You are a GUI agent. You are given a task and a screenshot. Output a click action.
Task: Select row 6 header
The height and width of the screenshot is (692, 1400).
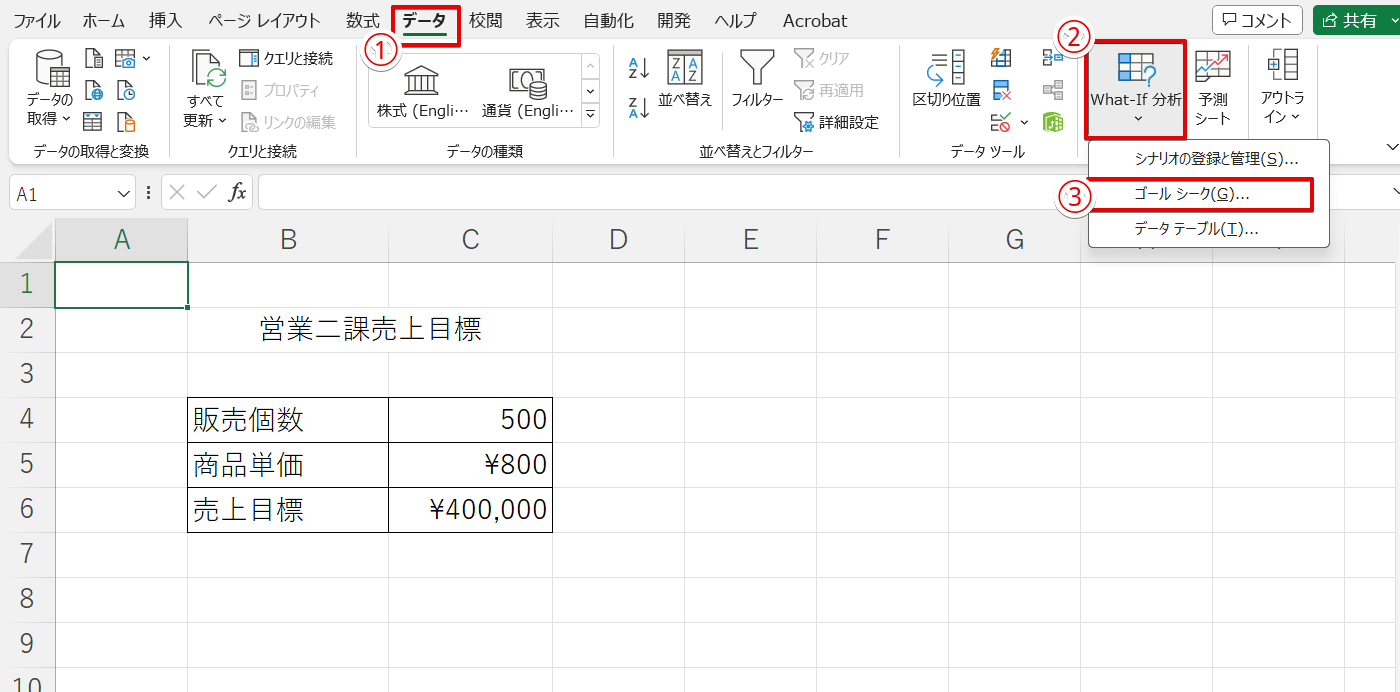[x=27, y=509]
